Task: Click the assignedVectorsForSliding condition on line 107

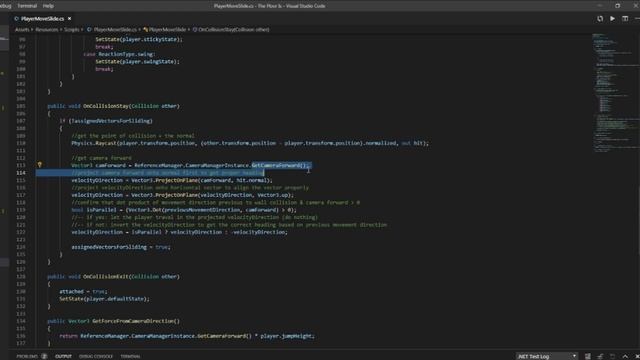Action: click(x=111, y=121)
